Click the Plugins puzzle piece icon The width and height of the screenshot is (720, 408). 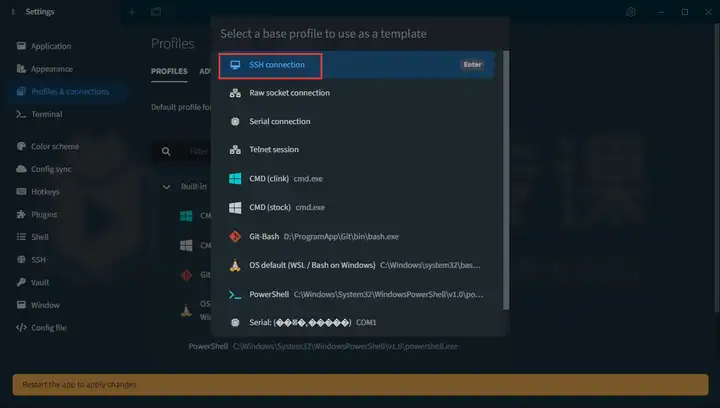[21, 214]
